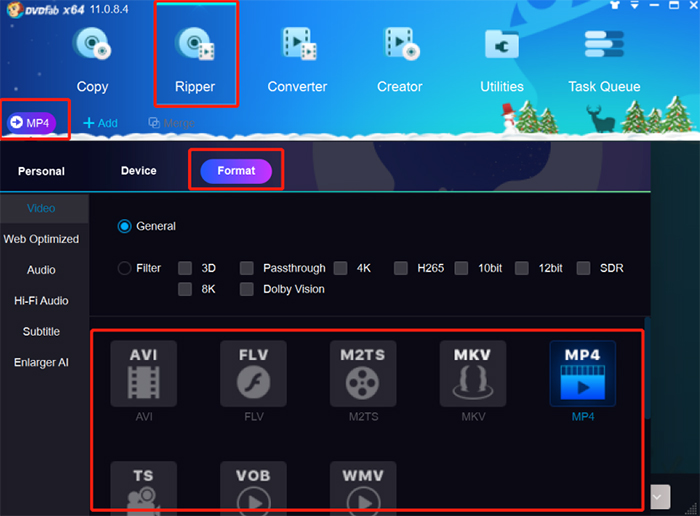
Task: Click the Add button
Action: click(x=100, y=123)
